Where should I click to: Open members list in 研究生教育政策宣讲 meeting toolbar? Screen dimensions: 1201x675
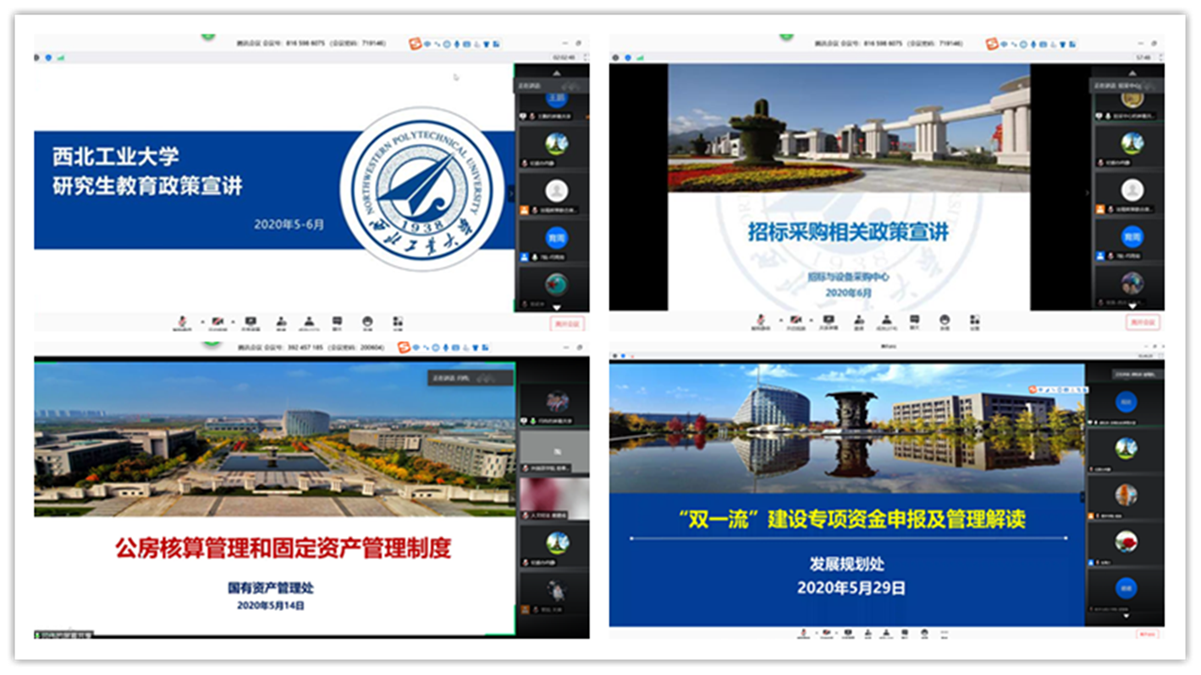pos(311,321)
